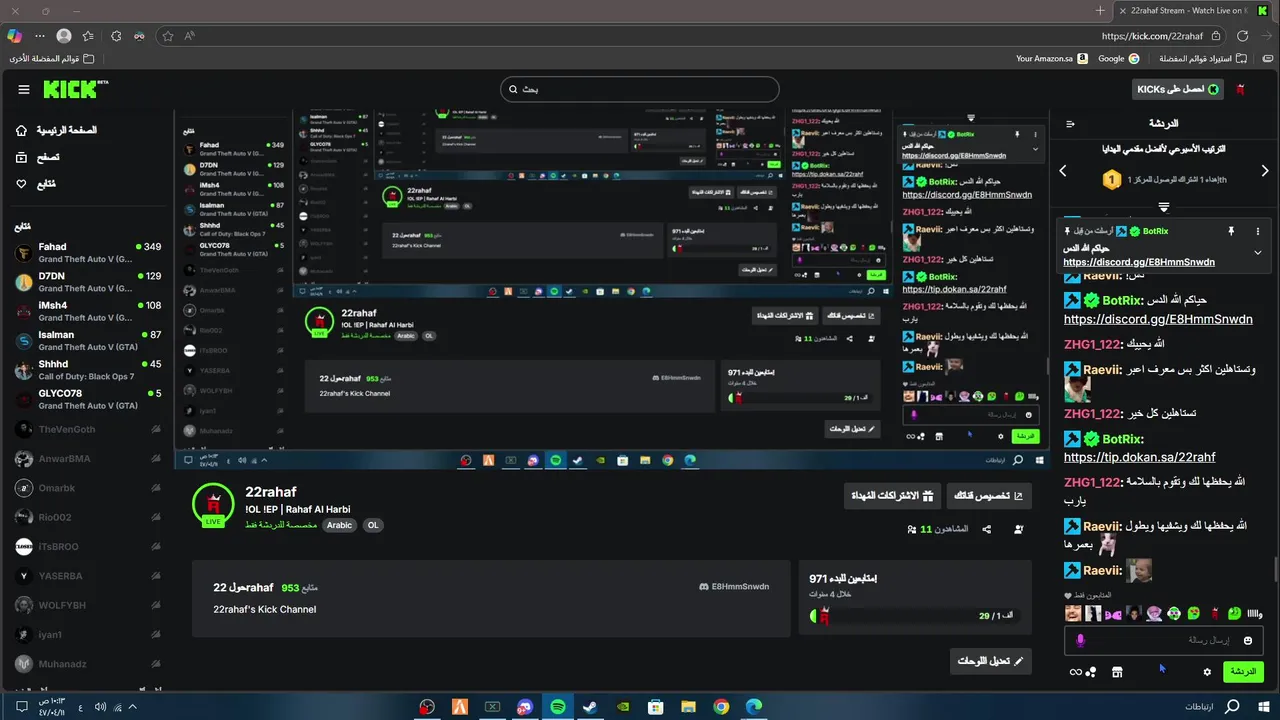Image resolution: width=1280 pixels, height=720 pixels.
Task: Open the hamburger menu beside the KICK logo
Action: coord(24,90)
